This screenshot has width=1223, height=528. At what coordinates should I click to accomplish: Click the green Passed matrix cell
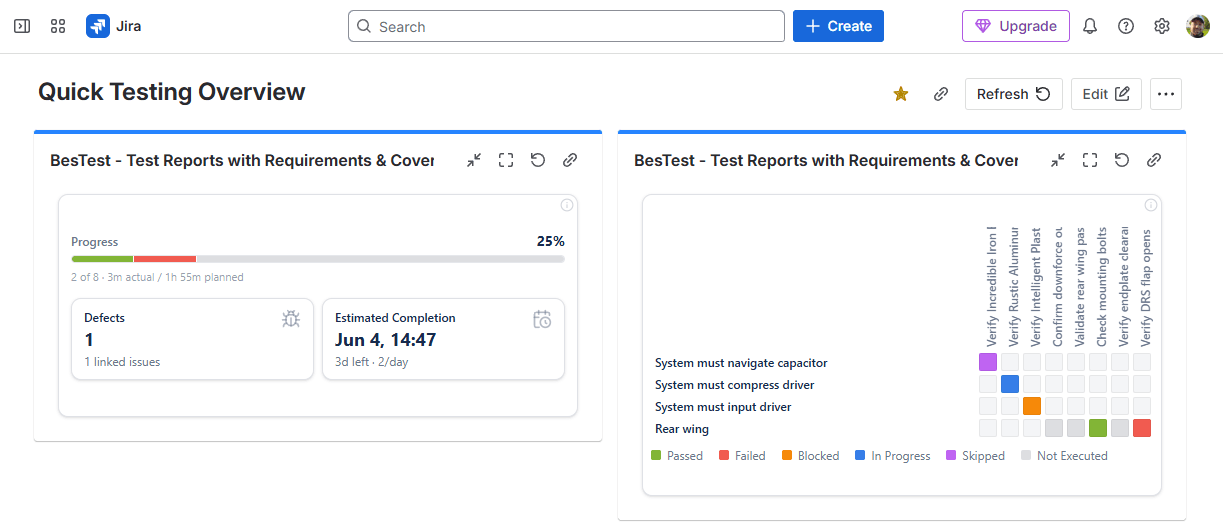(1098, 428)
